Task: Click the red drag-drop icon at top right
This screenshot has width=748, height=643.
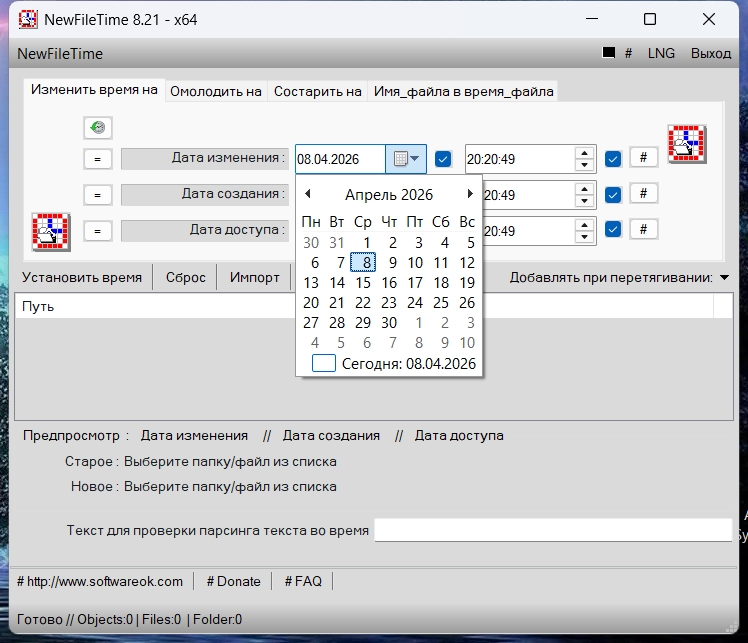Action: point(687,144)
